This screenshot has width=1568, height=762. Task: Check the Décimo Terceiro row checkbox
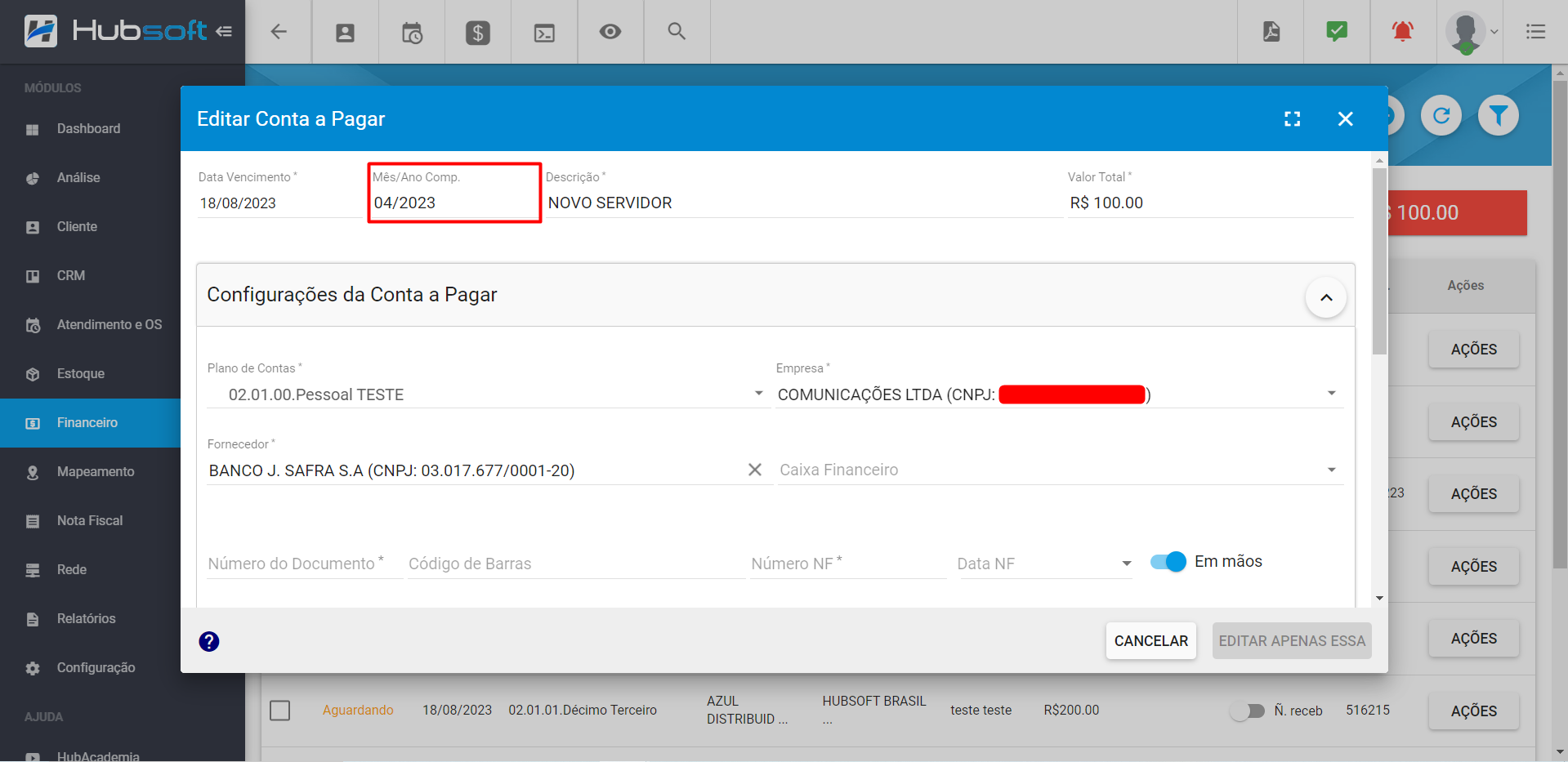pyautogui.click(x=280, y=711)
